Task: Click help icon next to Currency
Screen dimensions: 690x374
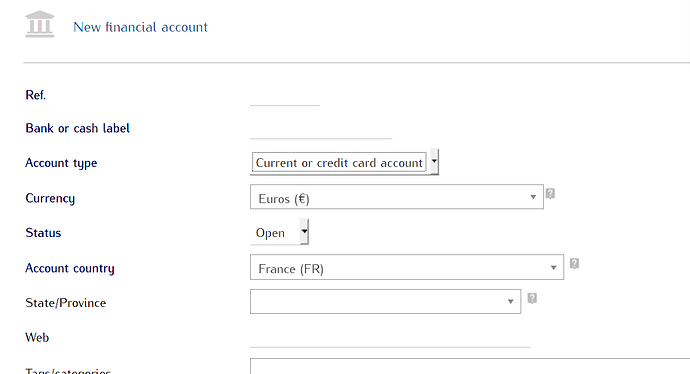Action: pos(550,194)
